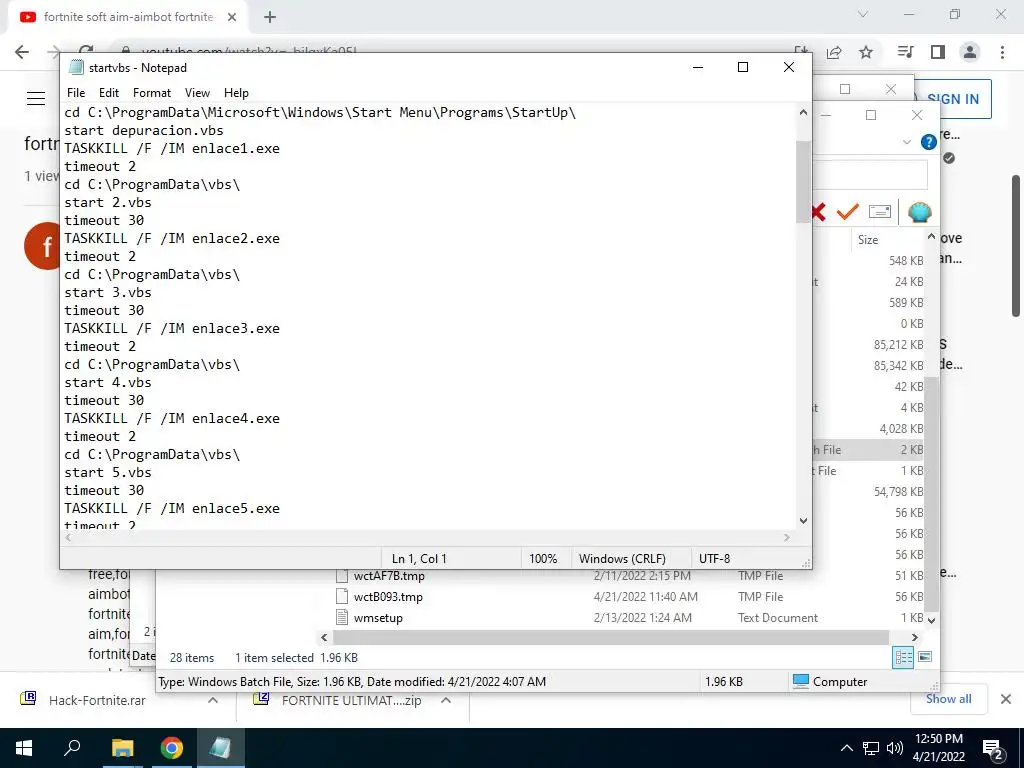
Task: Open the channel avatar with letter f
Action: (x=42, y=246)
